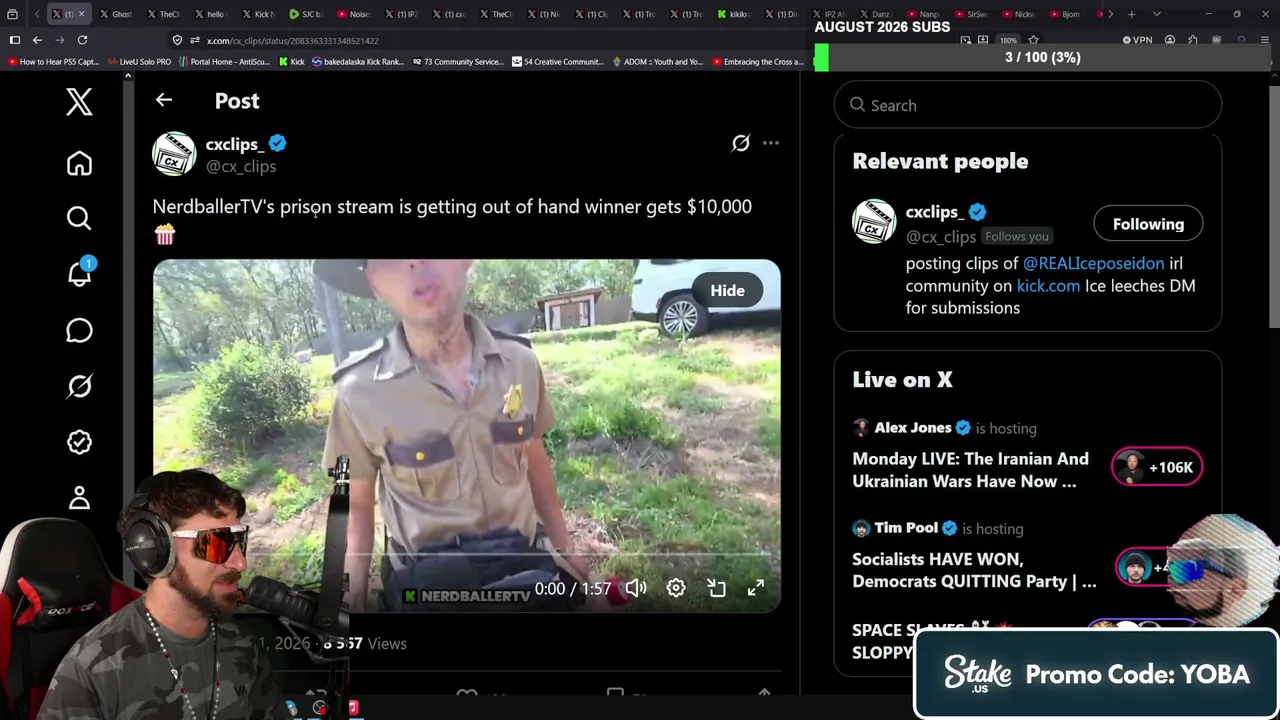Open cxclips_ avatar in Relevant people
The width and height of the screenshot is (1280, 720).
pos(874,221)
